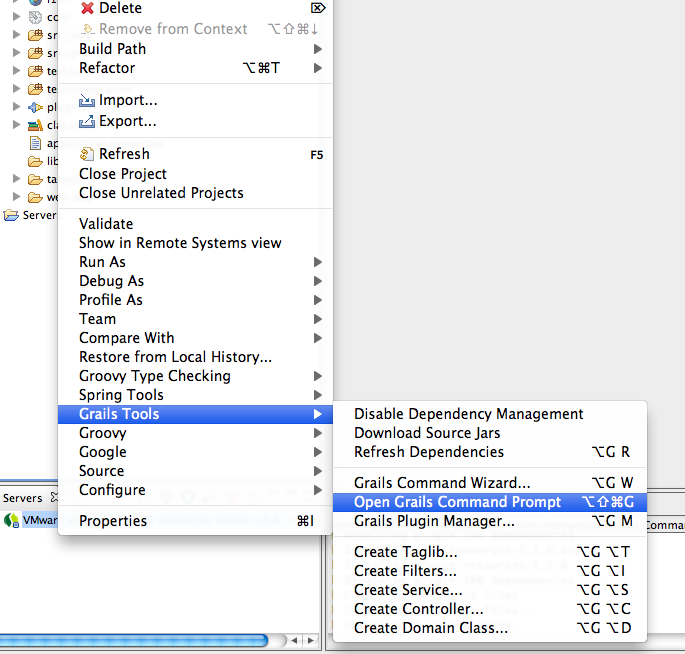Select highlighted Grails Tools entry
The height and width of the screenshot is (654, 685).
[195, 414]
